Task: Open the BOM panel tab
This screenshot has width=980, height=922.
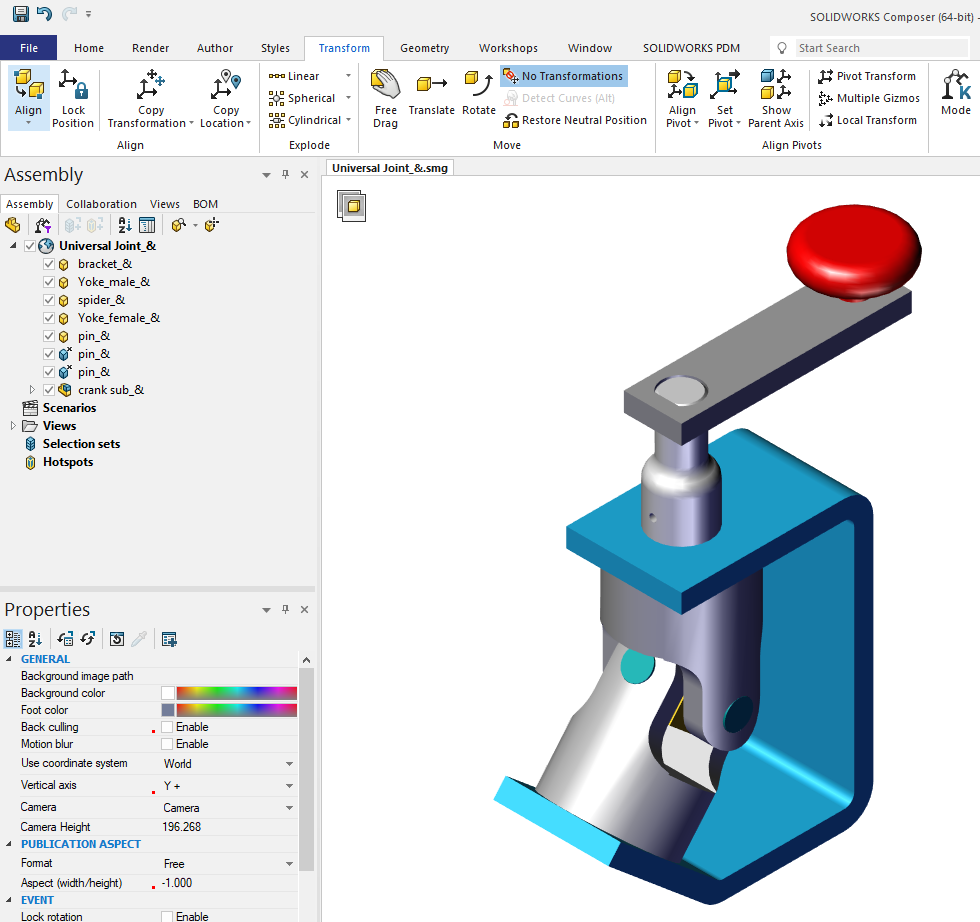Action: pyautogui.click(x=205, y=204)
